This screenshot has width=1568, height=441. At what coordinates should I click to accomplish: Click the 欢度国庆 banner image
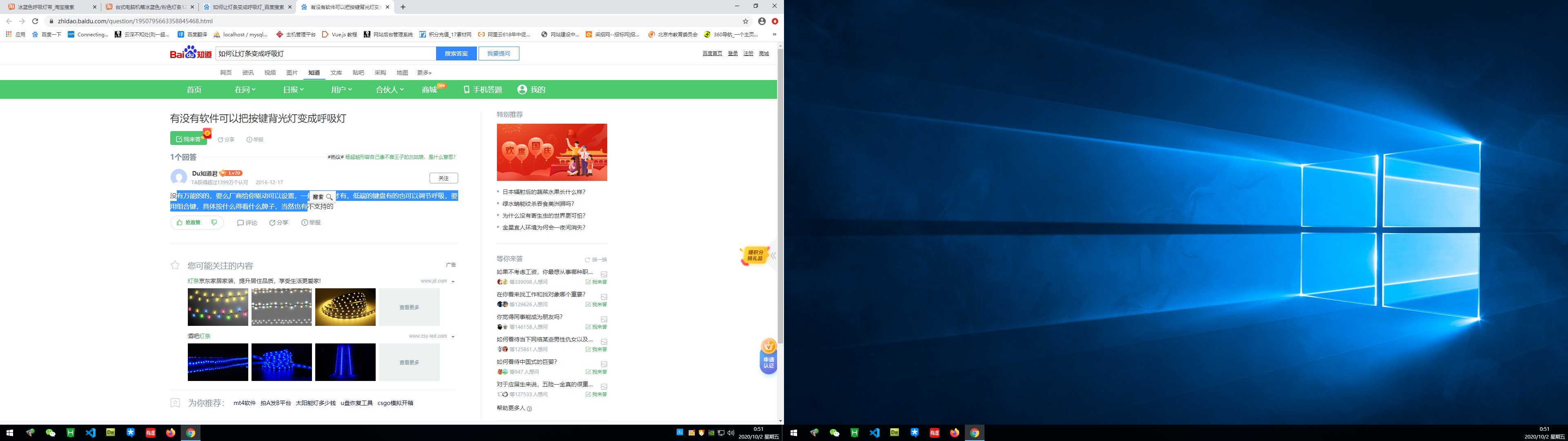tap(552, 152)
